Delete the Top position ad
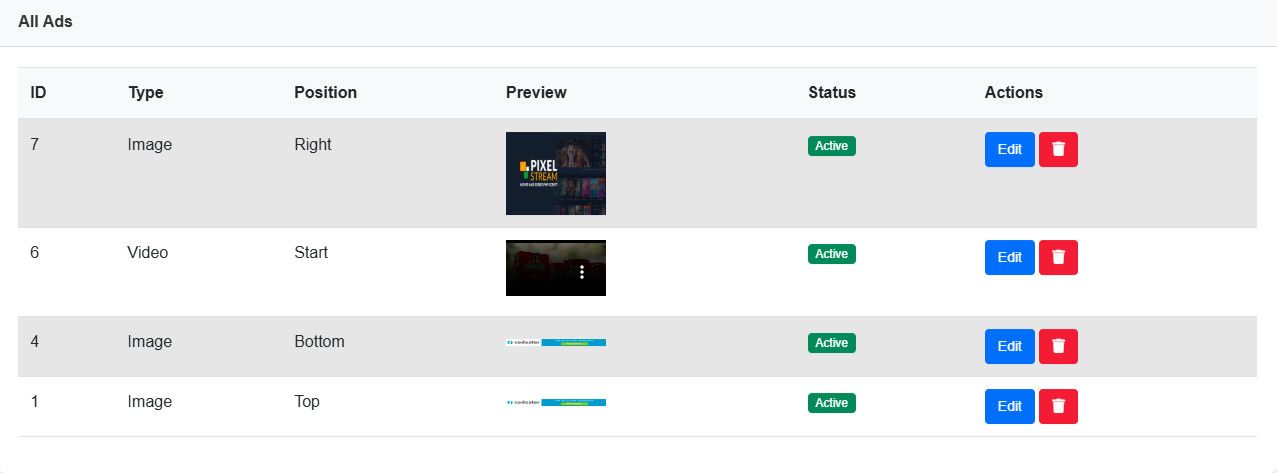The image size is (1277, 473). [x=1058, y=406]
